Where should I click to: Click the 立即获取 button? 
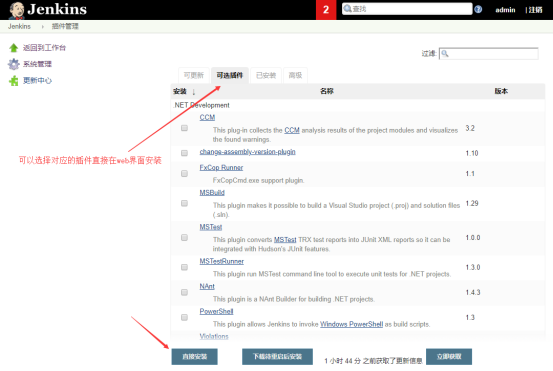point(449,357)
